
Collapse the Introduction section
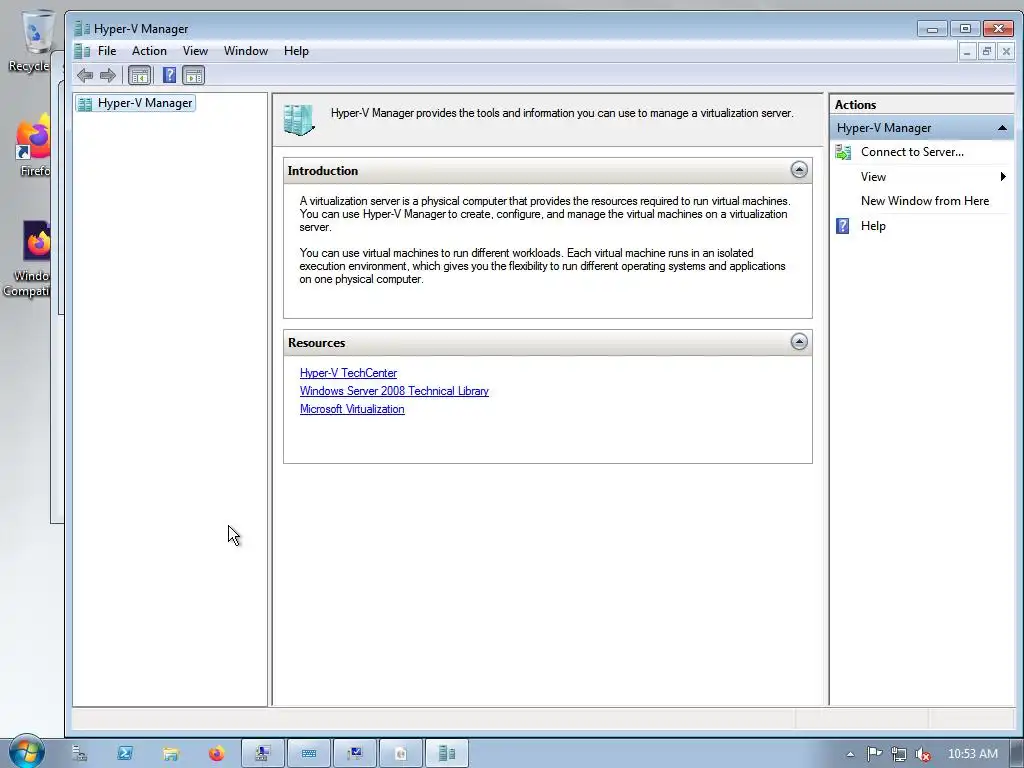pos(799,170)
